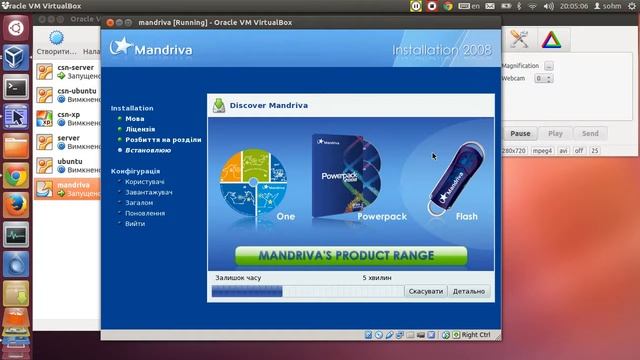This screenshot has height=360, width=640.
Task: Click the Загалом configuration step
Action: coord(139,203)
